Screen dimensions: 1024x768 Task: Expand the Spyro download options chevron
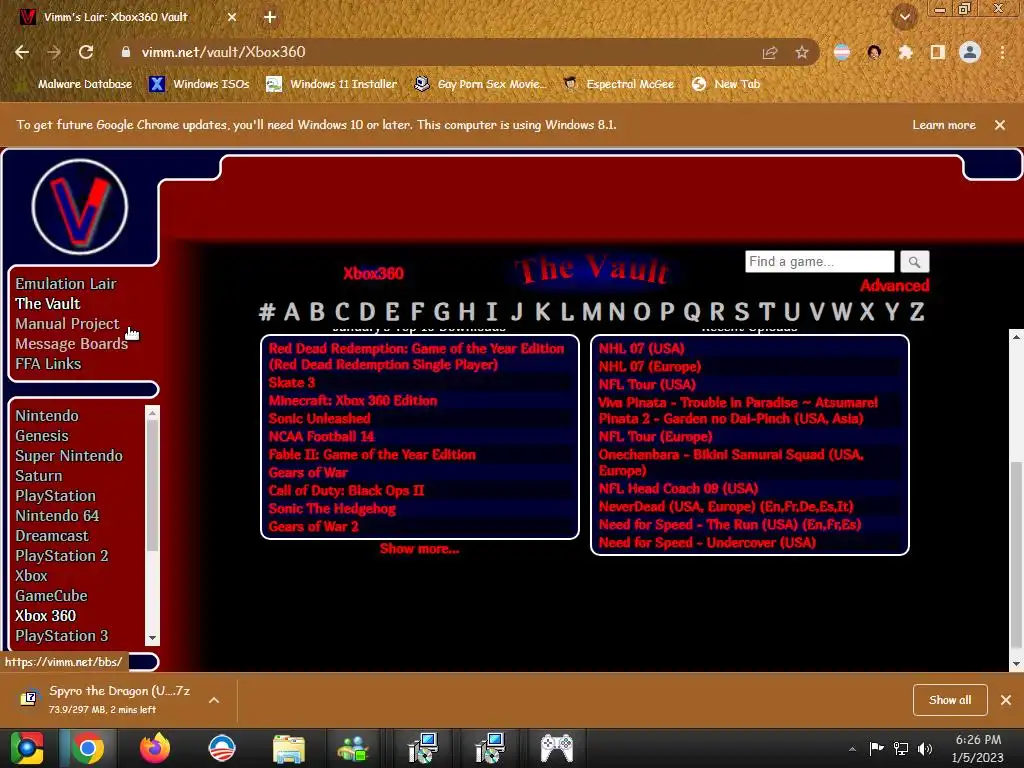(x=214, y=700)
